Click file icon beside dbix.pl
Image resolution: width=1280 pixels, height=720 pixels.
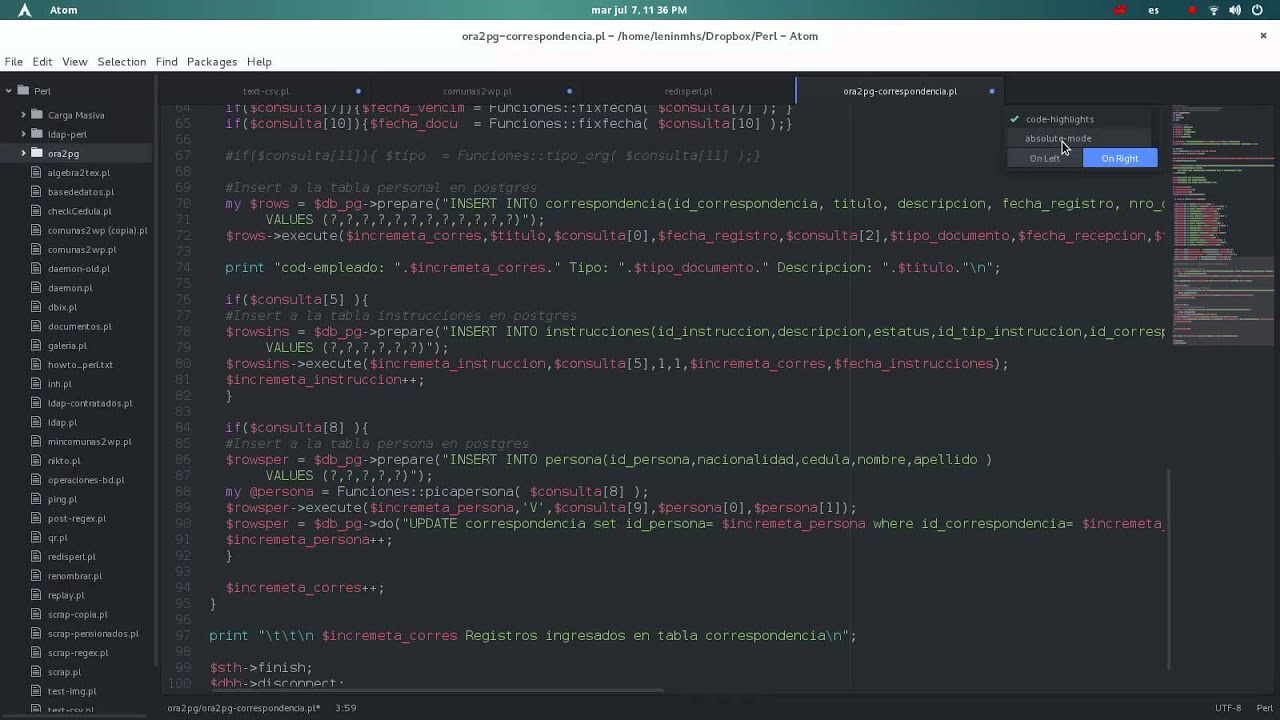37,307
